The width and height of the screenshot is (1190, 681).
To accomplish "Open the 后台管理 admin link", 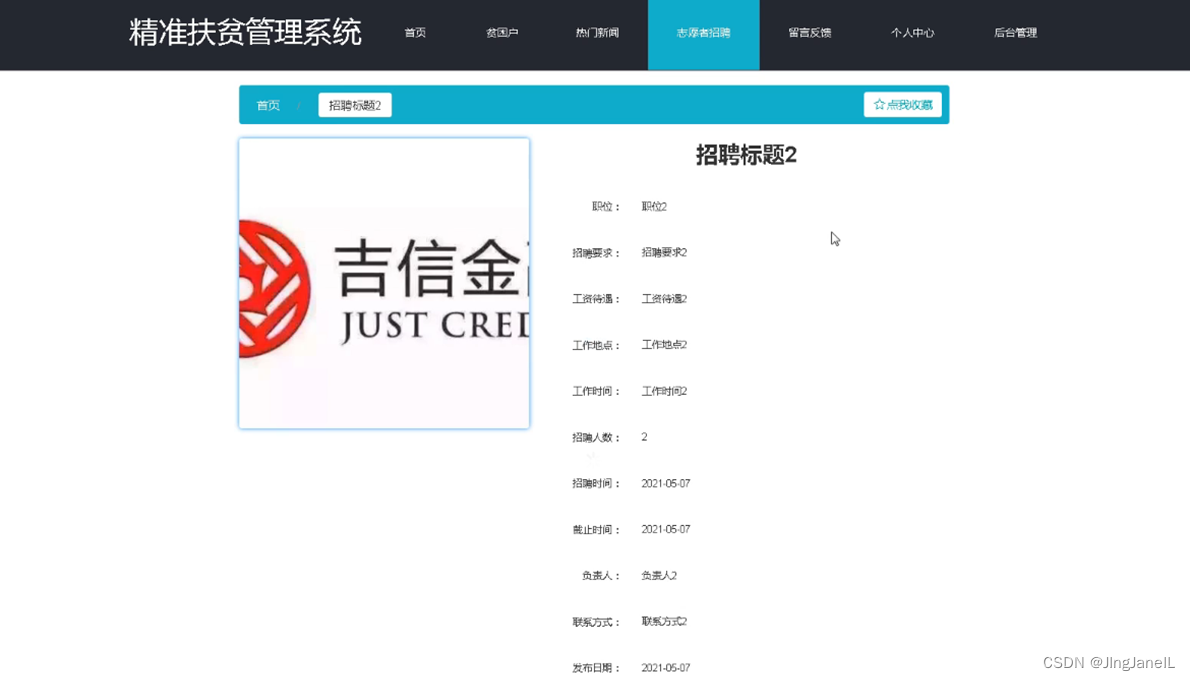I will pyautogui.click(x=1015, y=33).
